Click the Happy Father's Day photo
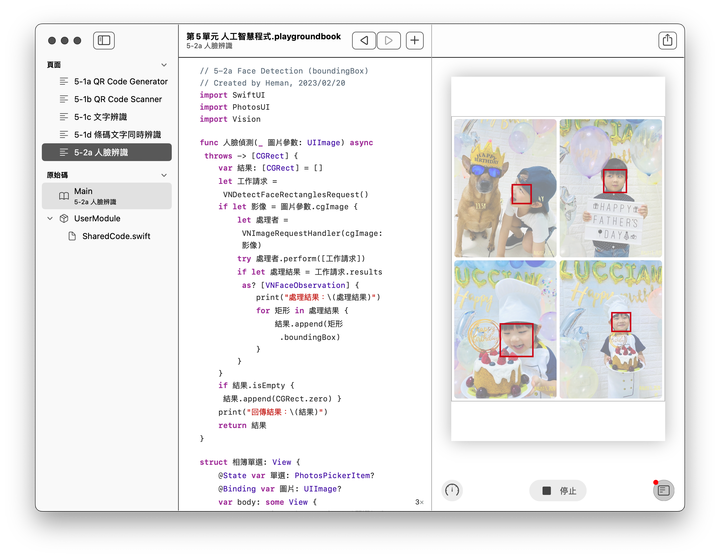Viewport: 720px width, 558px height. pos(611,188)
